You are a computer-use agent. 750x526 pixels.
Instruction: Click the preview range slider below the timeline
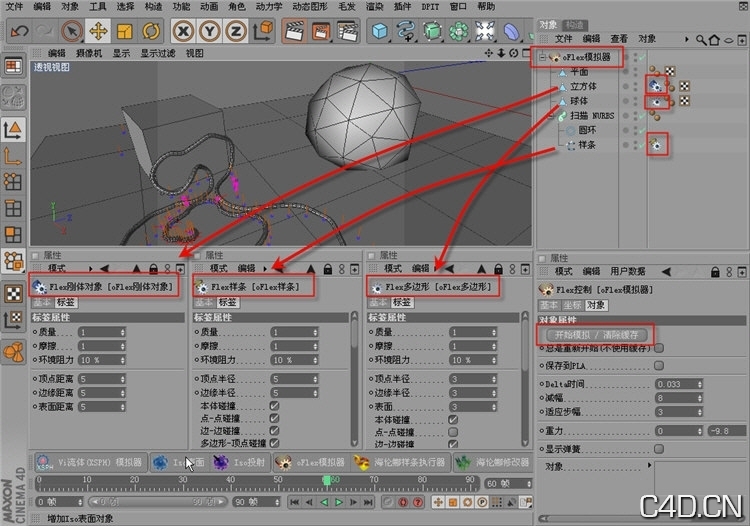click(x=156, y=502)
